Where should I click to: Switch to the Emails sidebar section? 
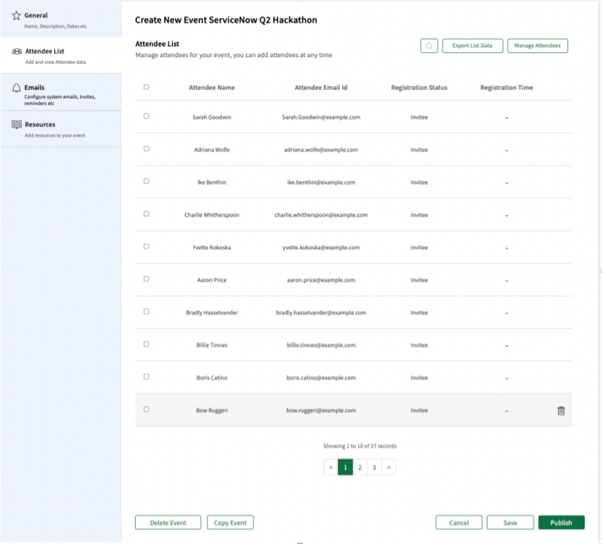61,93
